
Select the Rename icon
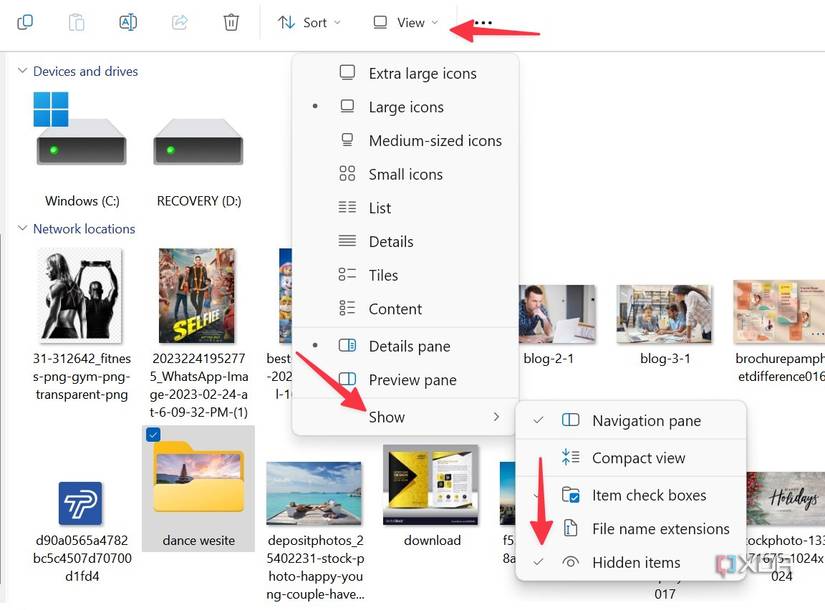[128, 22]
